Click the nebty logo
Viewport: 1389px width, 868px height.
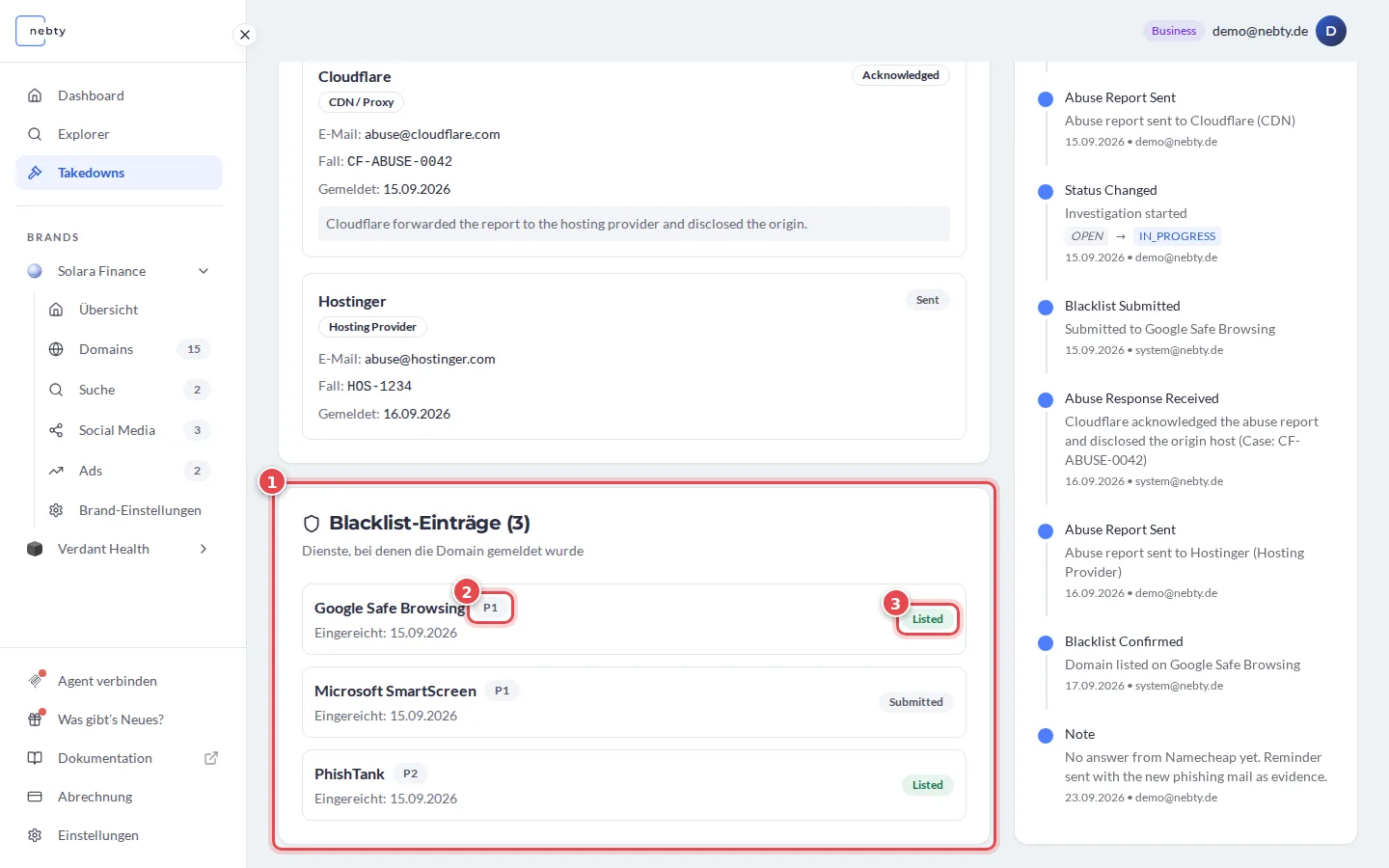click(41, 31)
